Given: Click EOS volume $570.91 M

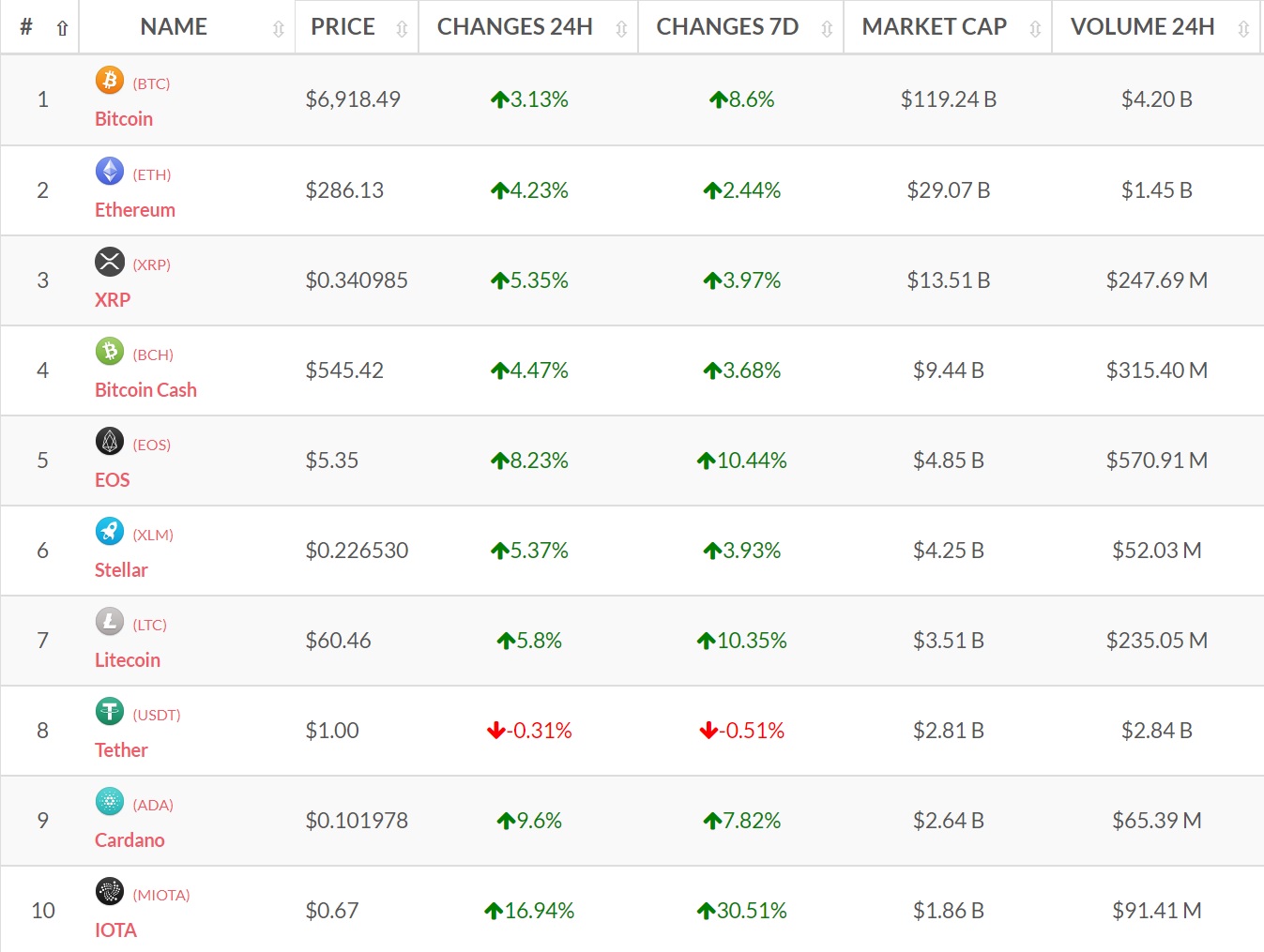Looking at the screenshot, I should 1157,461.
